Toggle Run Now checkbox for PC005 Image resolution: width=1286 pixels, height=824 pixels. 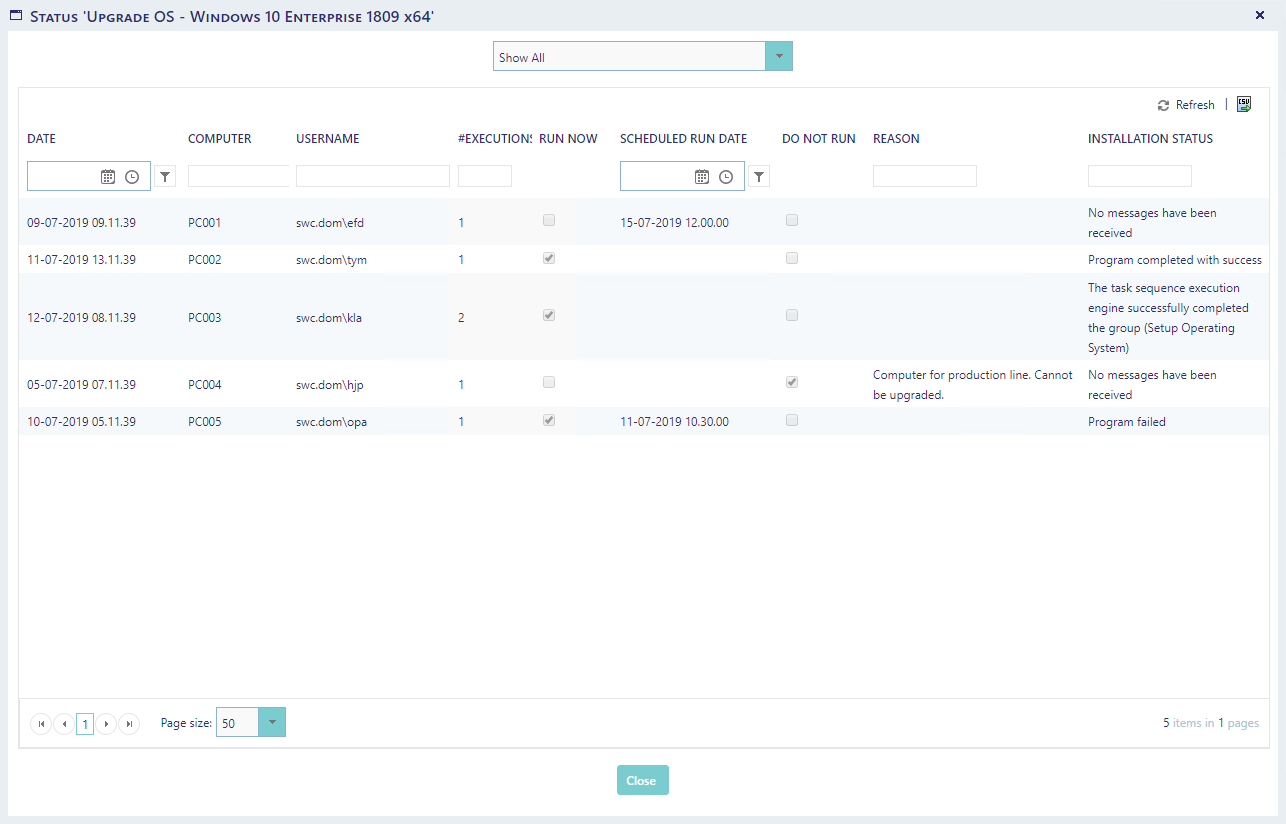click(549, 420)
